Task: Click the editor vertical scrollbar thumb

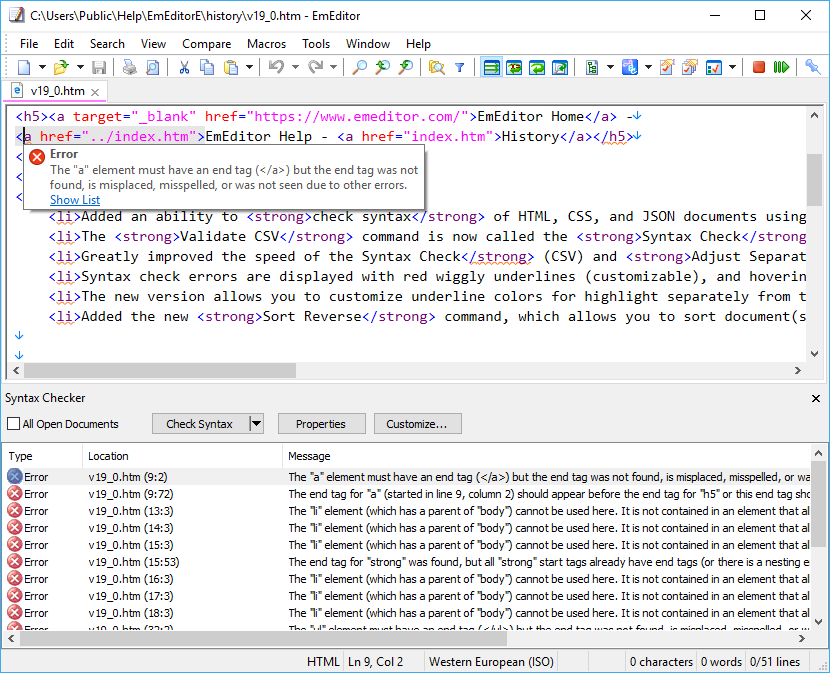Action: tap(814, 180)
